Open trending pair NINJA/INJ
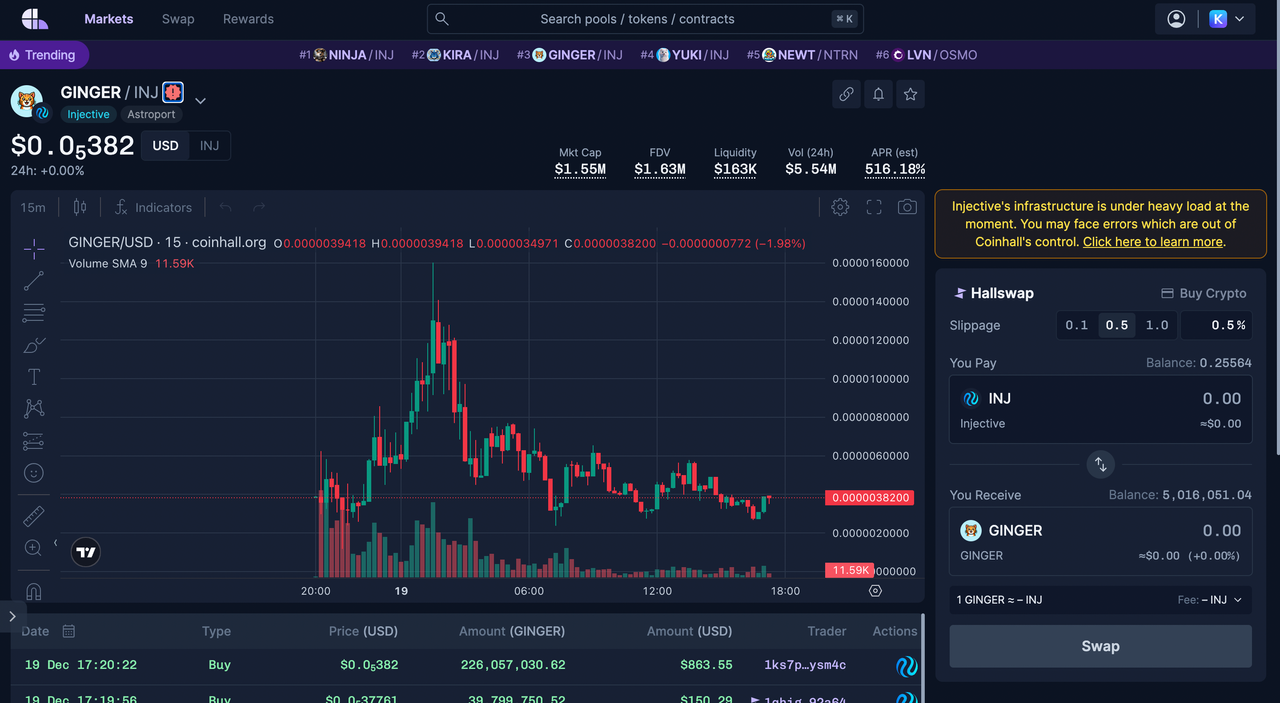The height and width of the screenshot is (703, 1280). coord(346,55)
